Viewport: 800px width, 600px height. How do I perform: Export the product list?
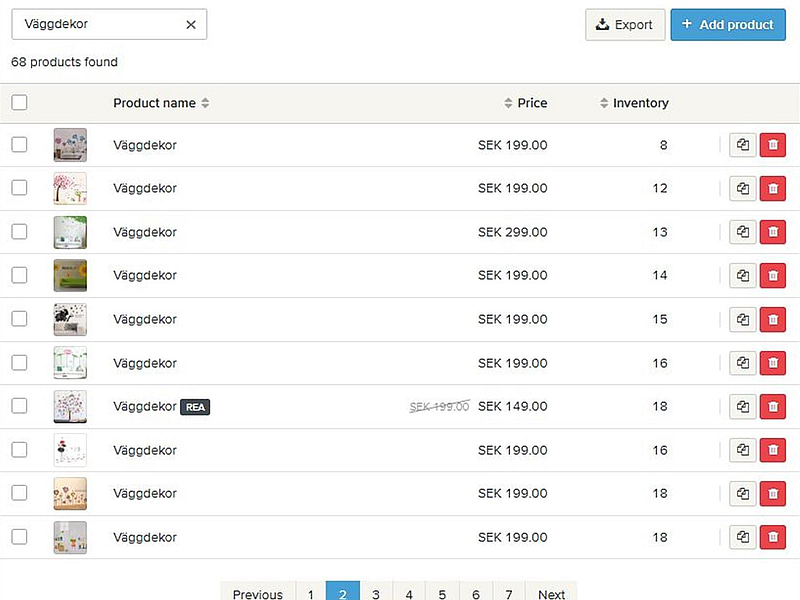click(625, 25)
